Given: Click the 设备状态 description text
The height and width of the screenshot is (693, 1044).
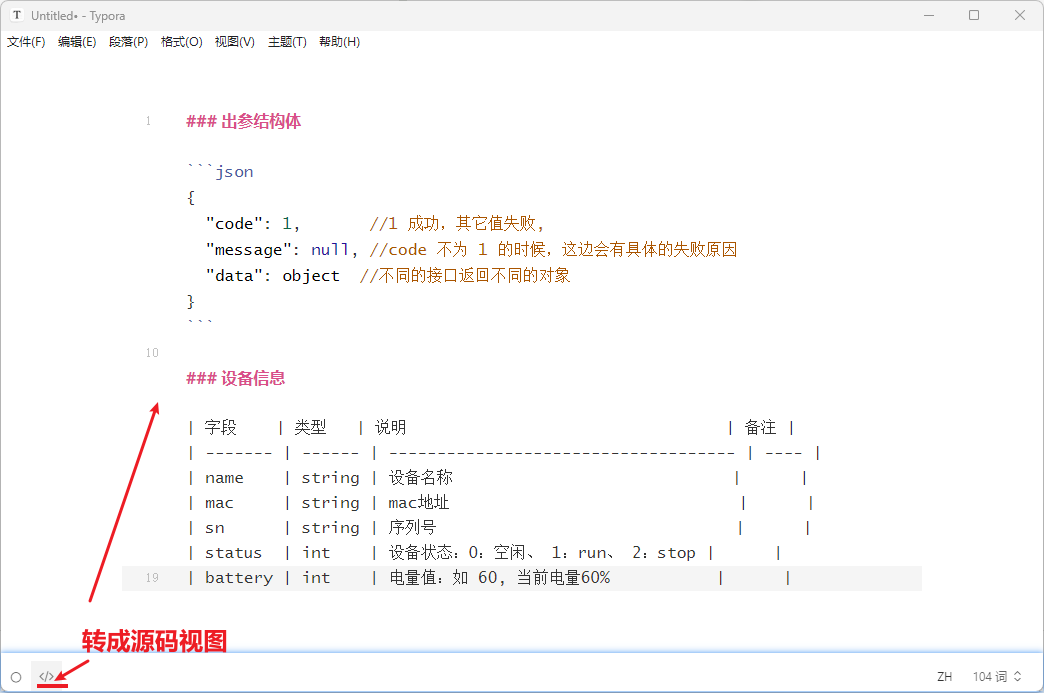Looking at the screenshot, I should (542, 553).
